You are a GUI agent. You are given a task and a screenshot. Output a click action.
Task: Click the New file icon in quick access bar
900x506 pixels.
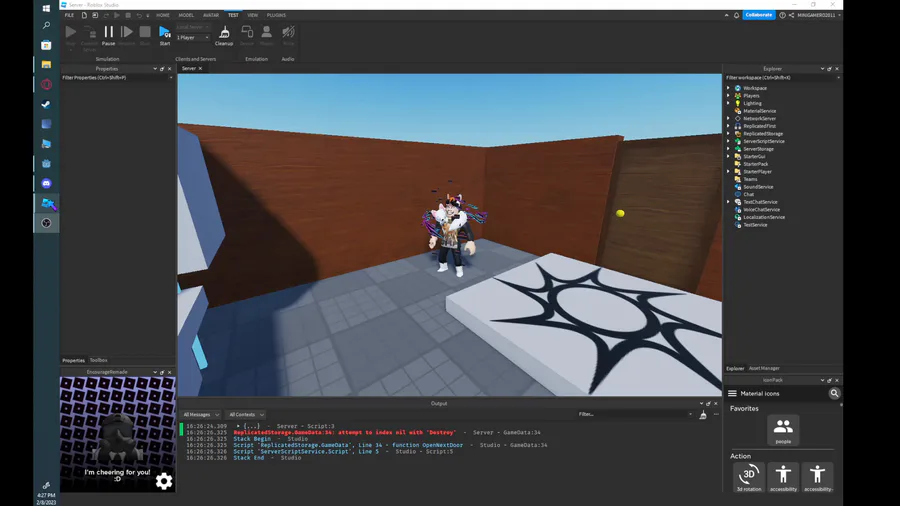(84, 15)
